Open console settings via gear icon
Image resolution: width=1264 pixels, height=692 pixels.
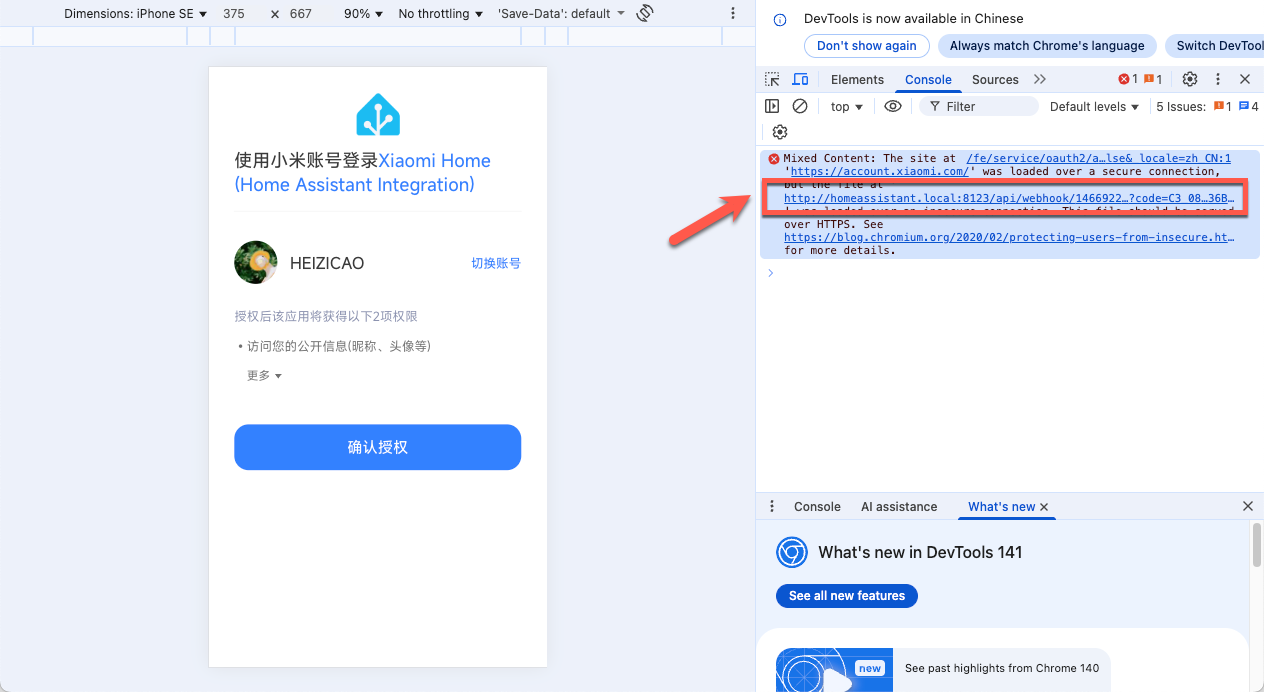(779, 131)
